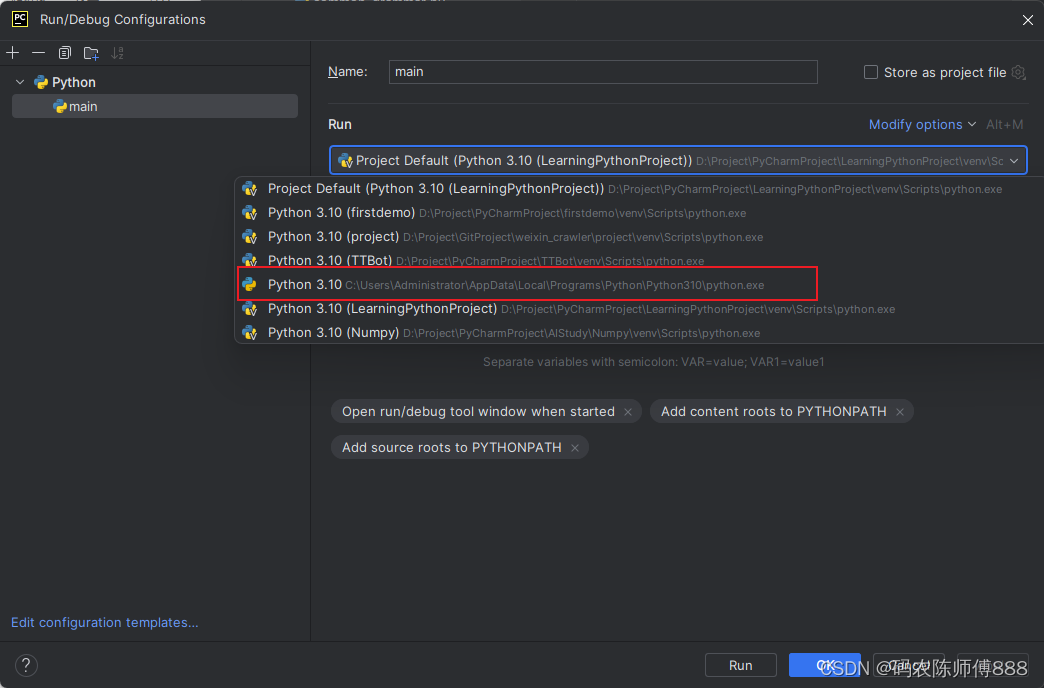Click the Python icon beside the AppData Python 3.10
Screen dimensions: 1044x688
pos(250,284)
